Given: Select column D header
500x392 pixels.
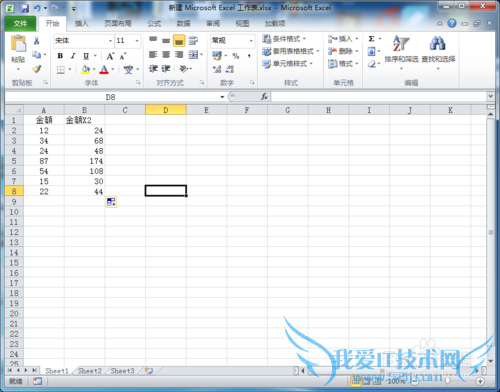Looking at the screenshot, I should 166,110.
